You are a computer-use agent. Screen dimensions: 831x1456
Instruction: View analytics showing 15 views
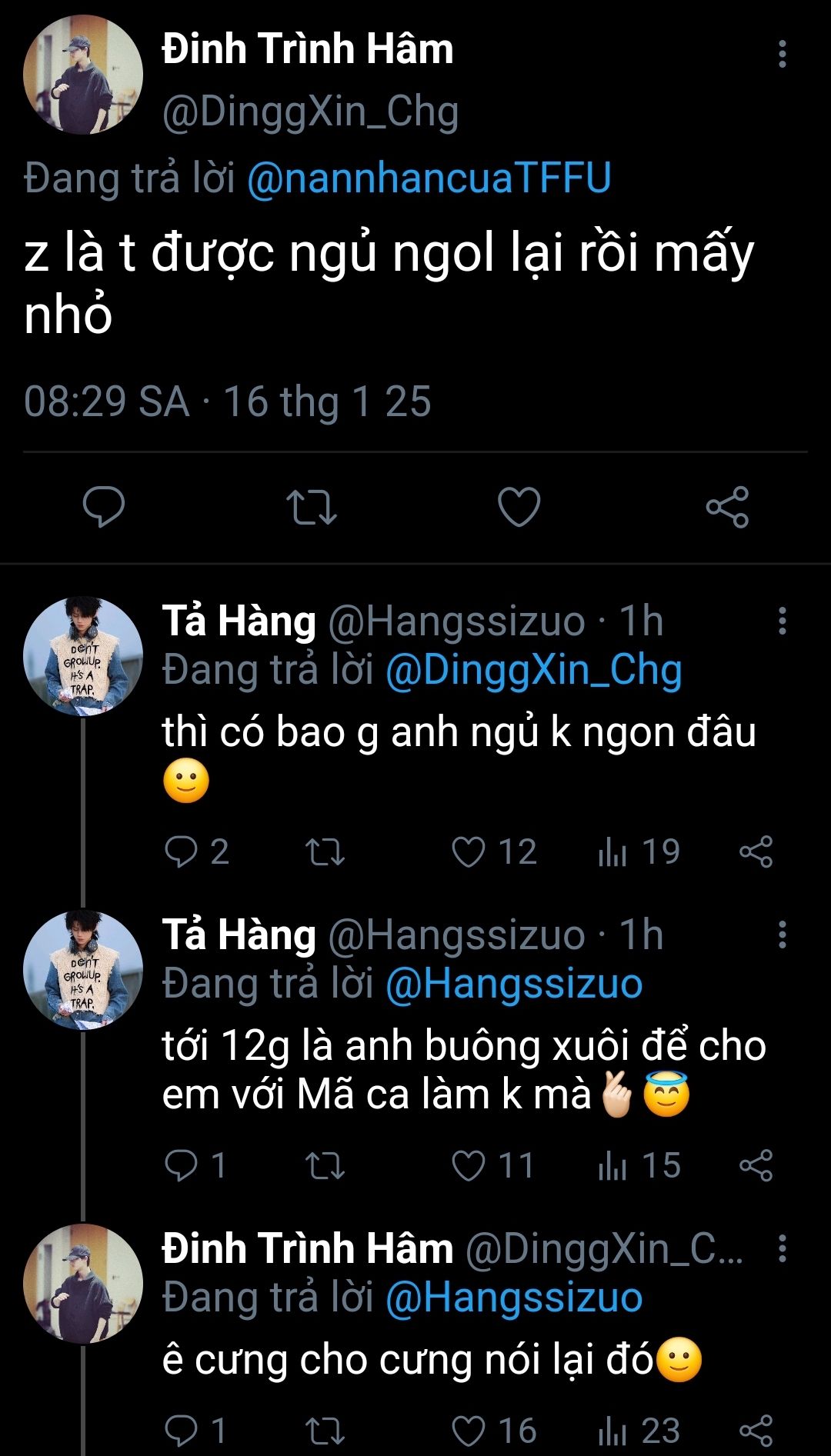[x=639, y=1166]
